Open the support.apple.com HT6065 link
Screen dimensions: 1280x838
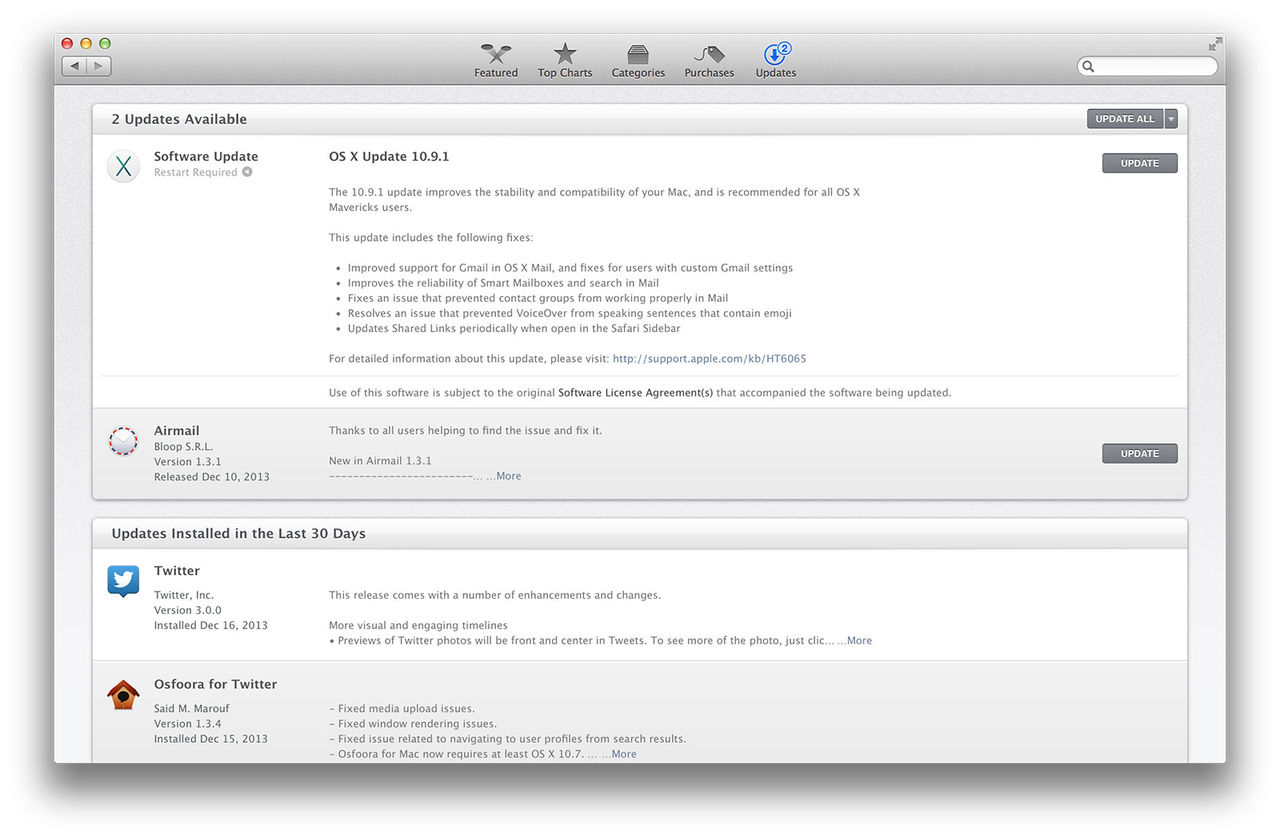pos(709,357)
